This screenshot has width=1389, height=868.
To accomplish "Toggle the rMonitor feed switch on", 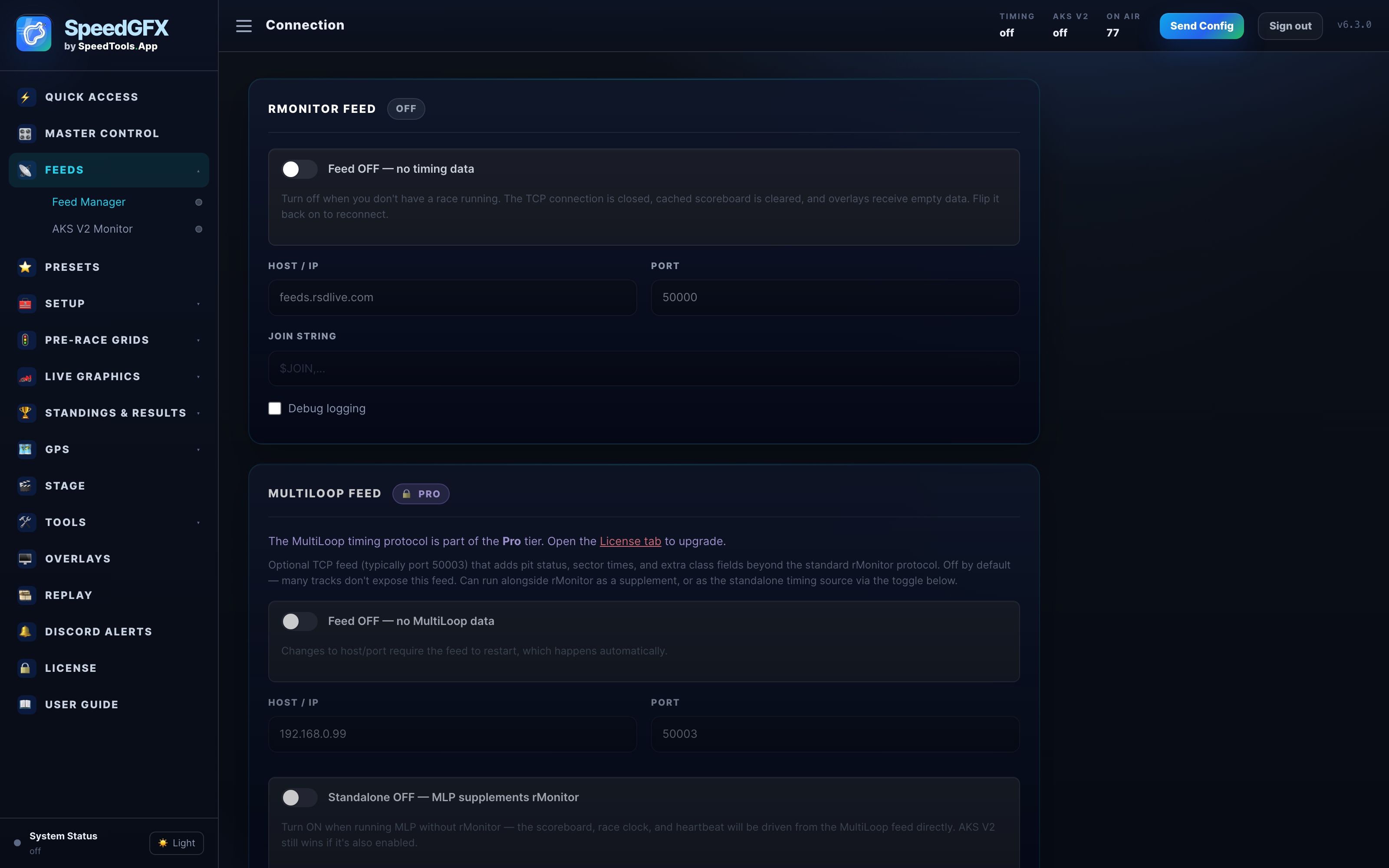I will (299, 169).
